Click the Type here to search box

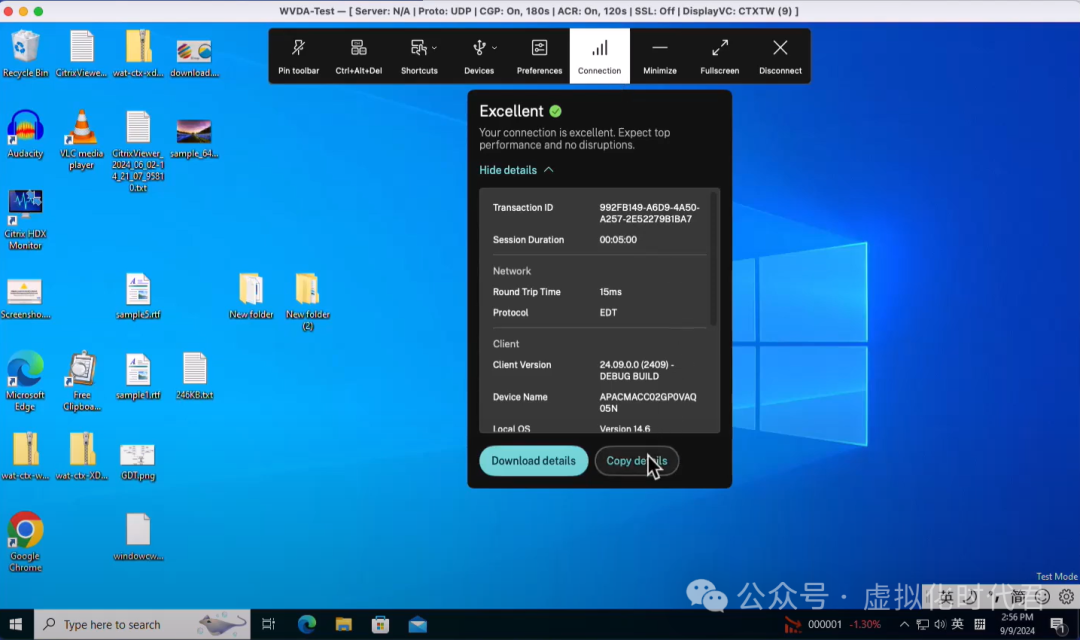pyautogui.click(x=142, y=624)
